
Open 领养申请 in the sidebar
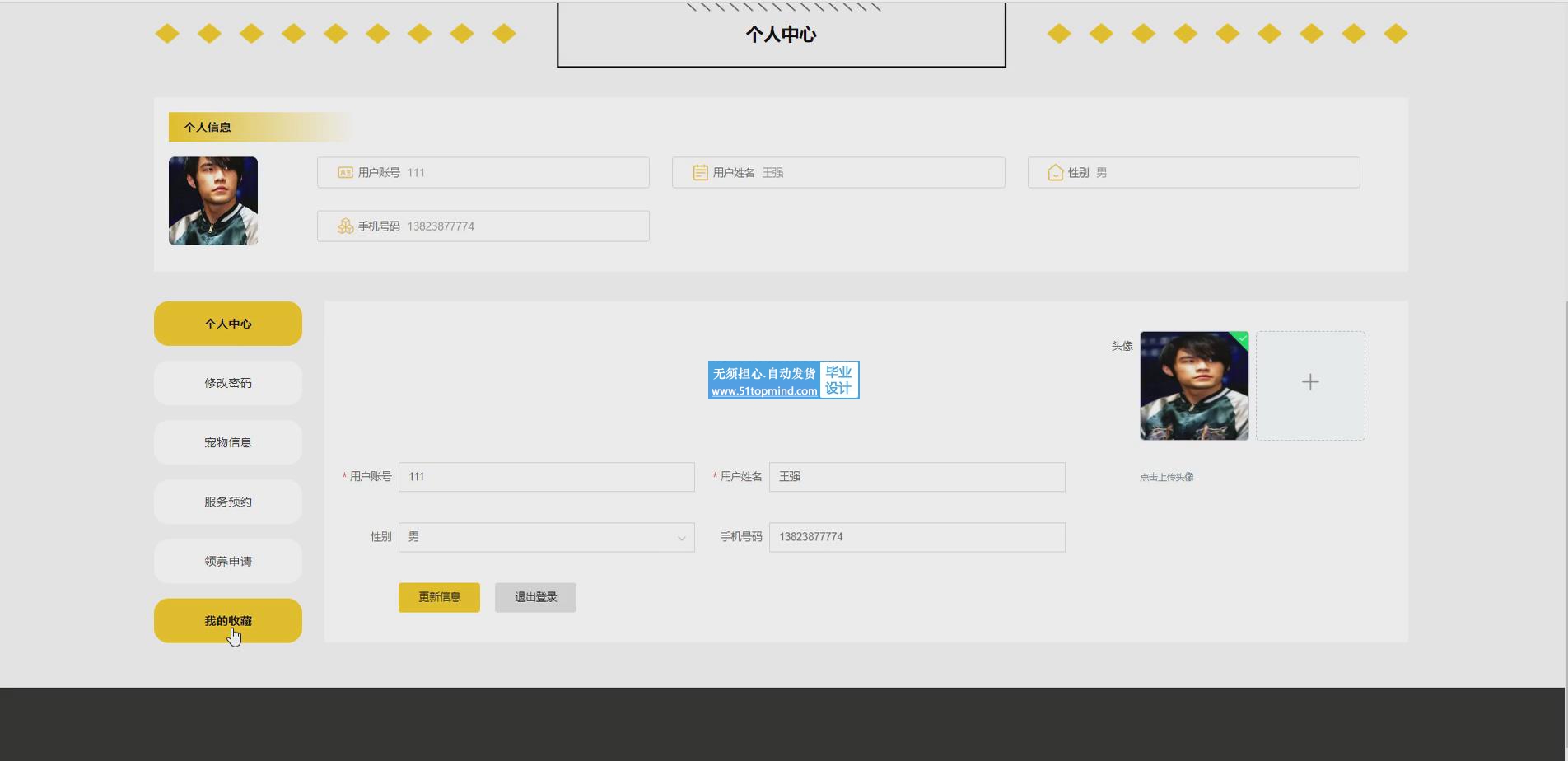pos(228,562)
